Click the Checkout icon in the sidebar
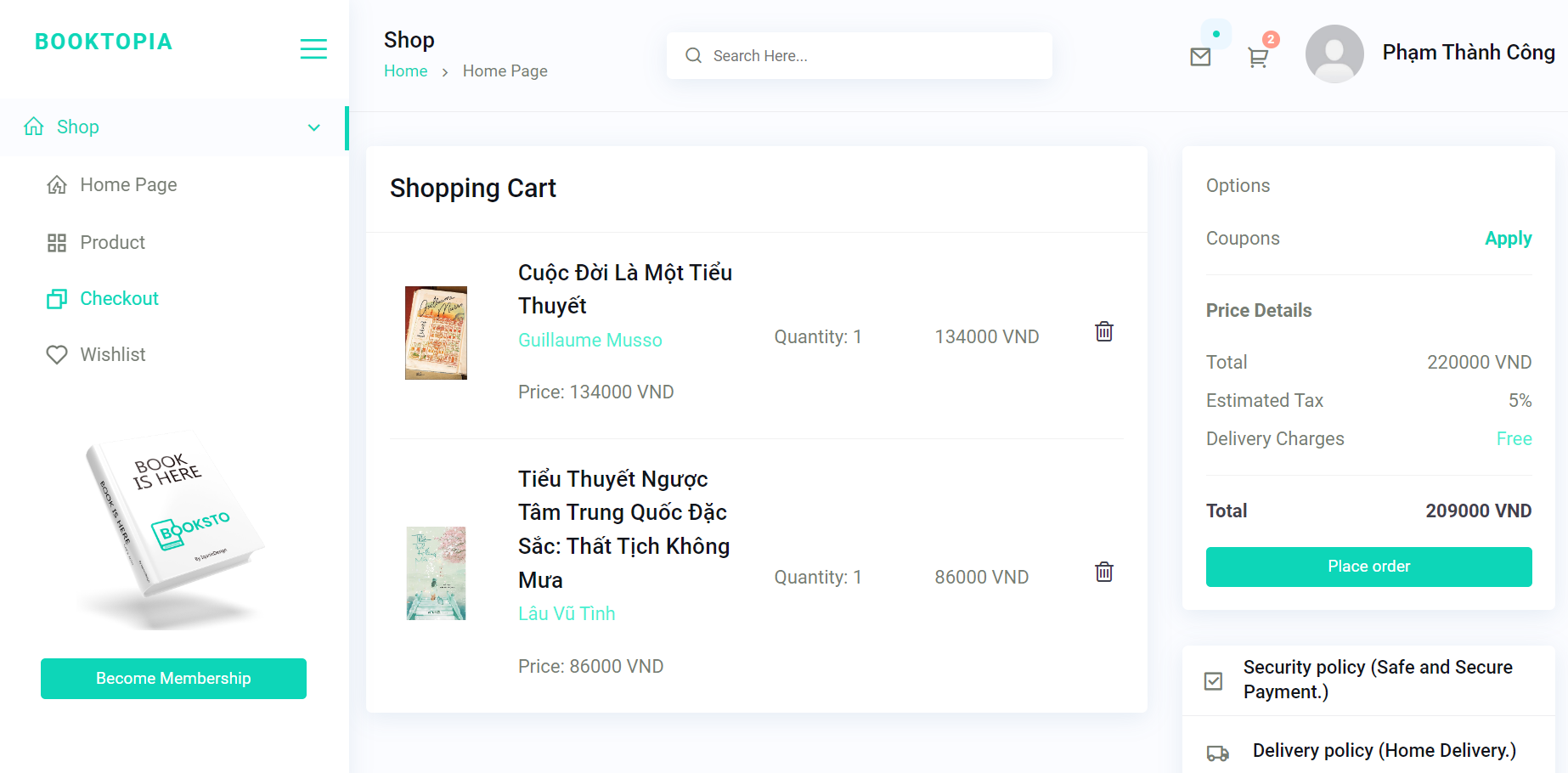The height and width of the screenshot is (773, 1568). [56, 298]
